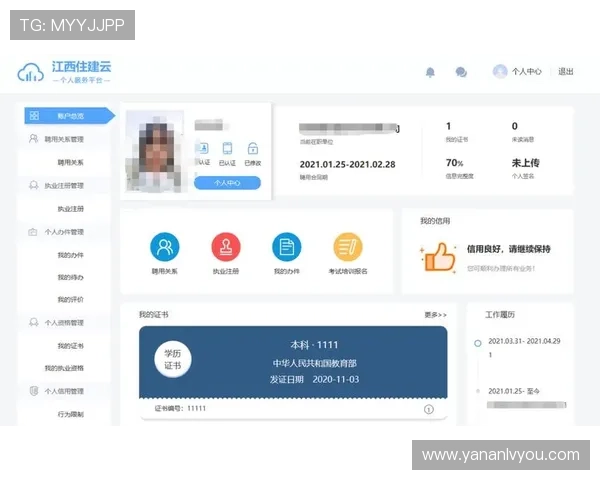Open 我的办件 blue document shortcut icon
600x480 pixels.
287,247
